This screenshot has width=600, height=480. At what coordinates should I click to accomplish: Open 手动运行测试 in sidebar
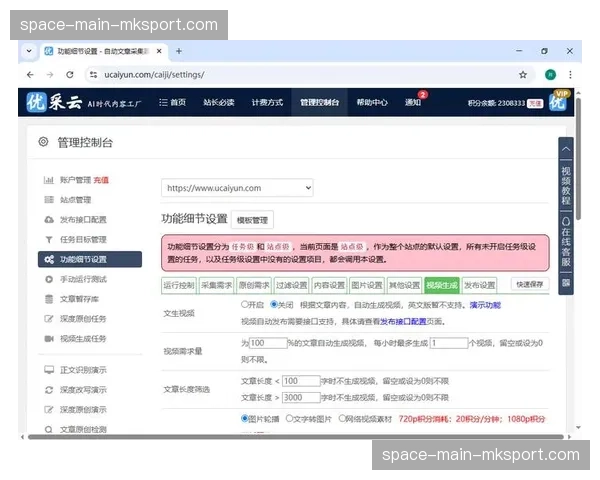[x=83, y=279]
